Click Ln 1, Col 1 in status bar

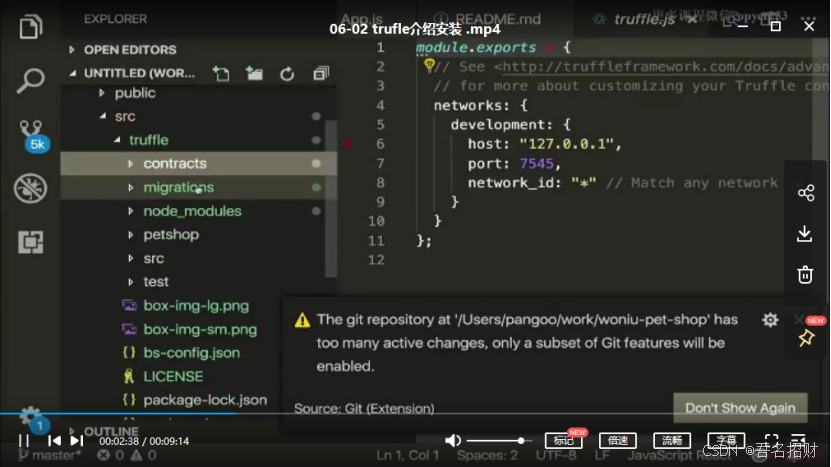408,455
